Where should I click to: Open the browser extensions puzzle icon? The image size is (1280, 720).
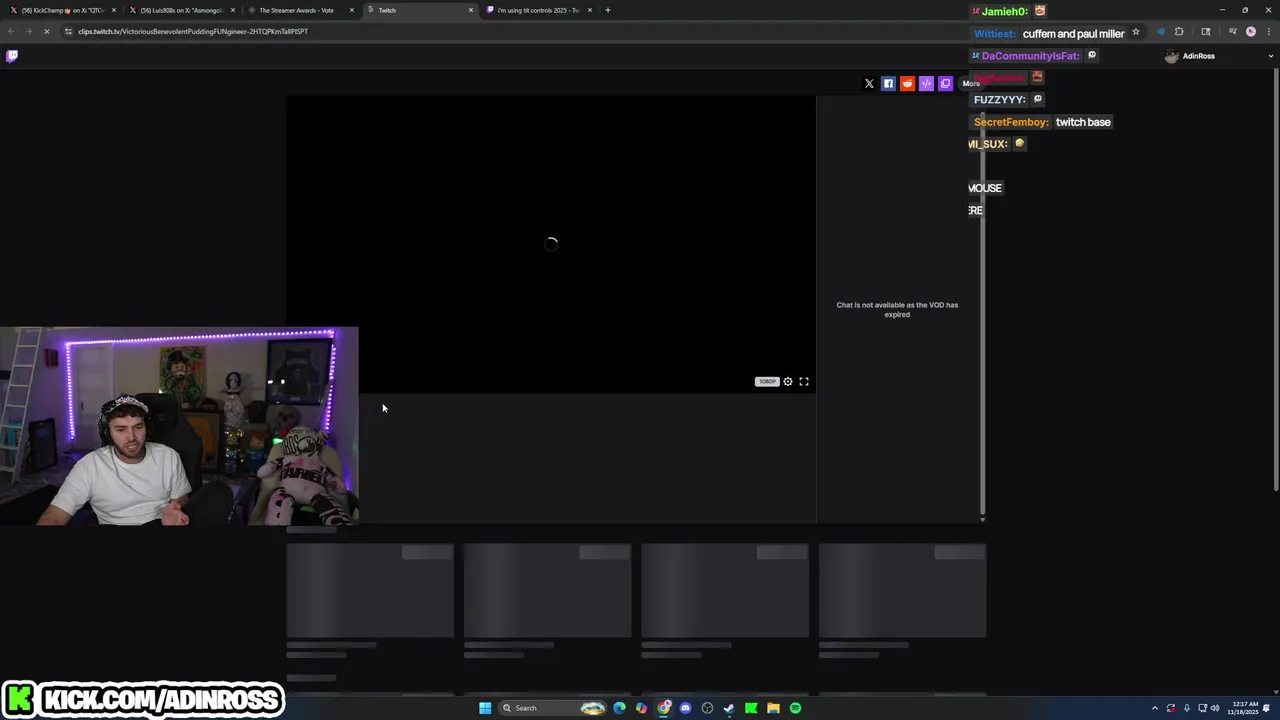point(1179,32)
